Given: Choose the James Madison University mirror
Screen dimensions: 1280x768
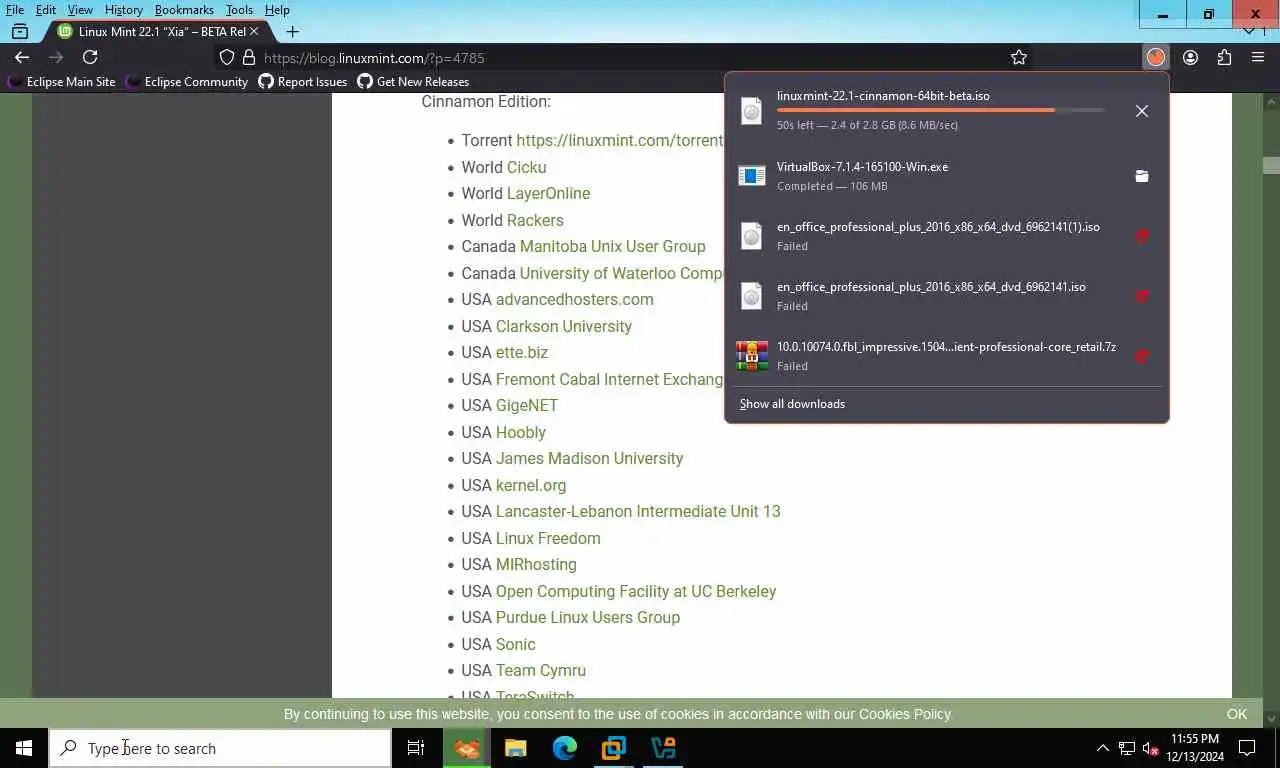Looking at the screenshot, I should [590, 458].
